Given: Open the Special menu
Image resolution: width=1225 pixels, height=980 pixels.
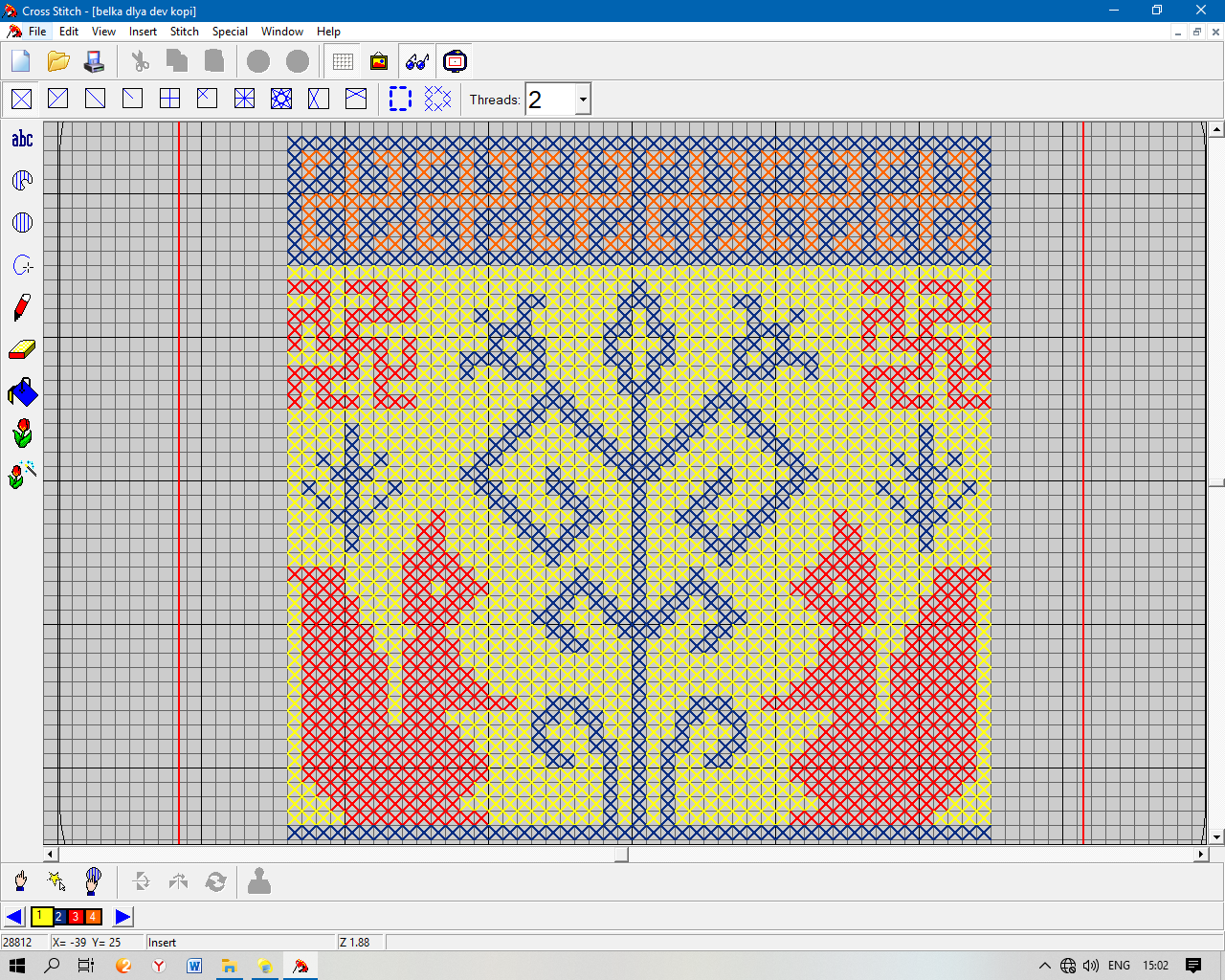Looking at the screenshot, I should point(230,32).
